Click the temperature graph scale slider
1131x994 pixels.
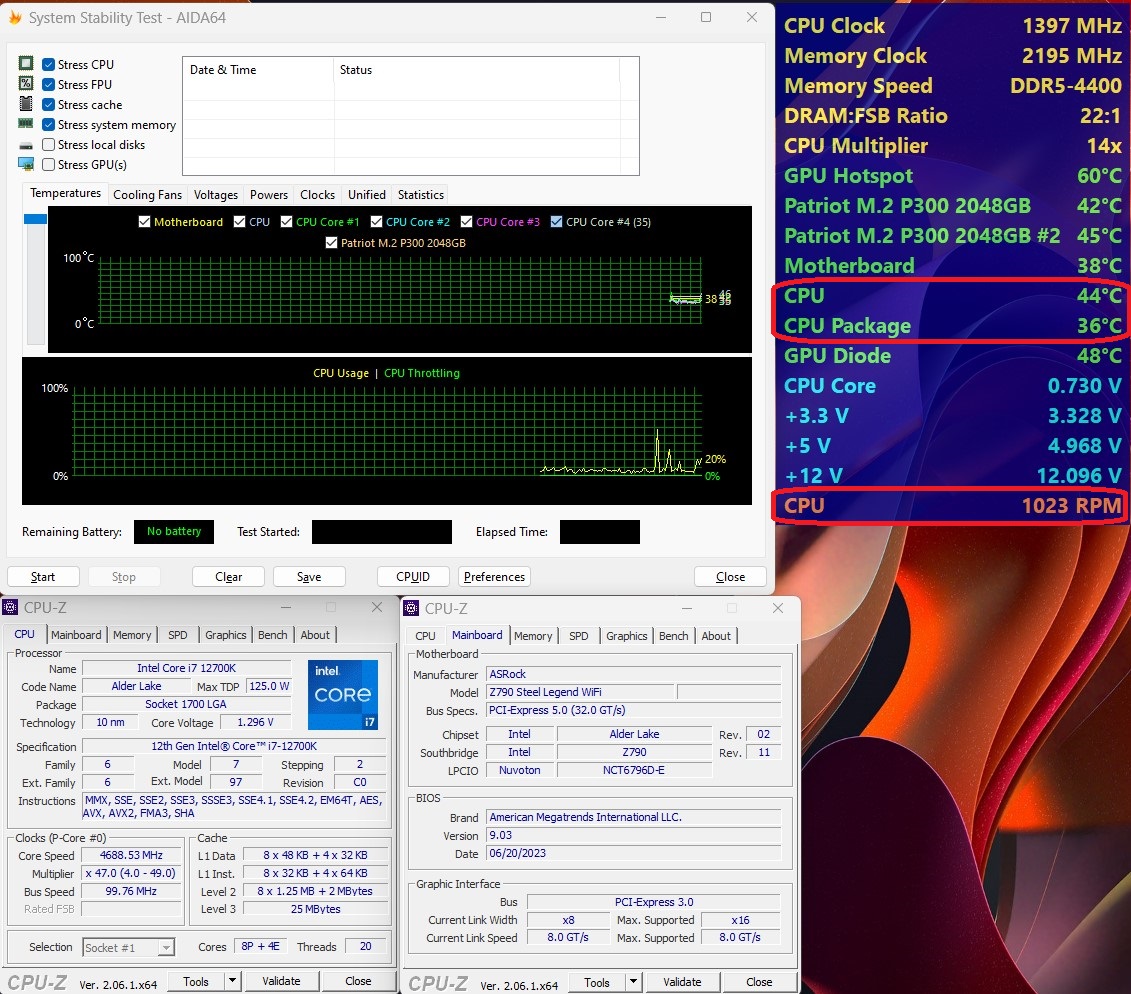click(35, 220)
